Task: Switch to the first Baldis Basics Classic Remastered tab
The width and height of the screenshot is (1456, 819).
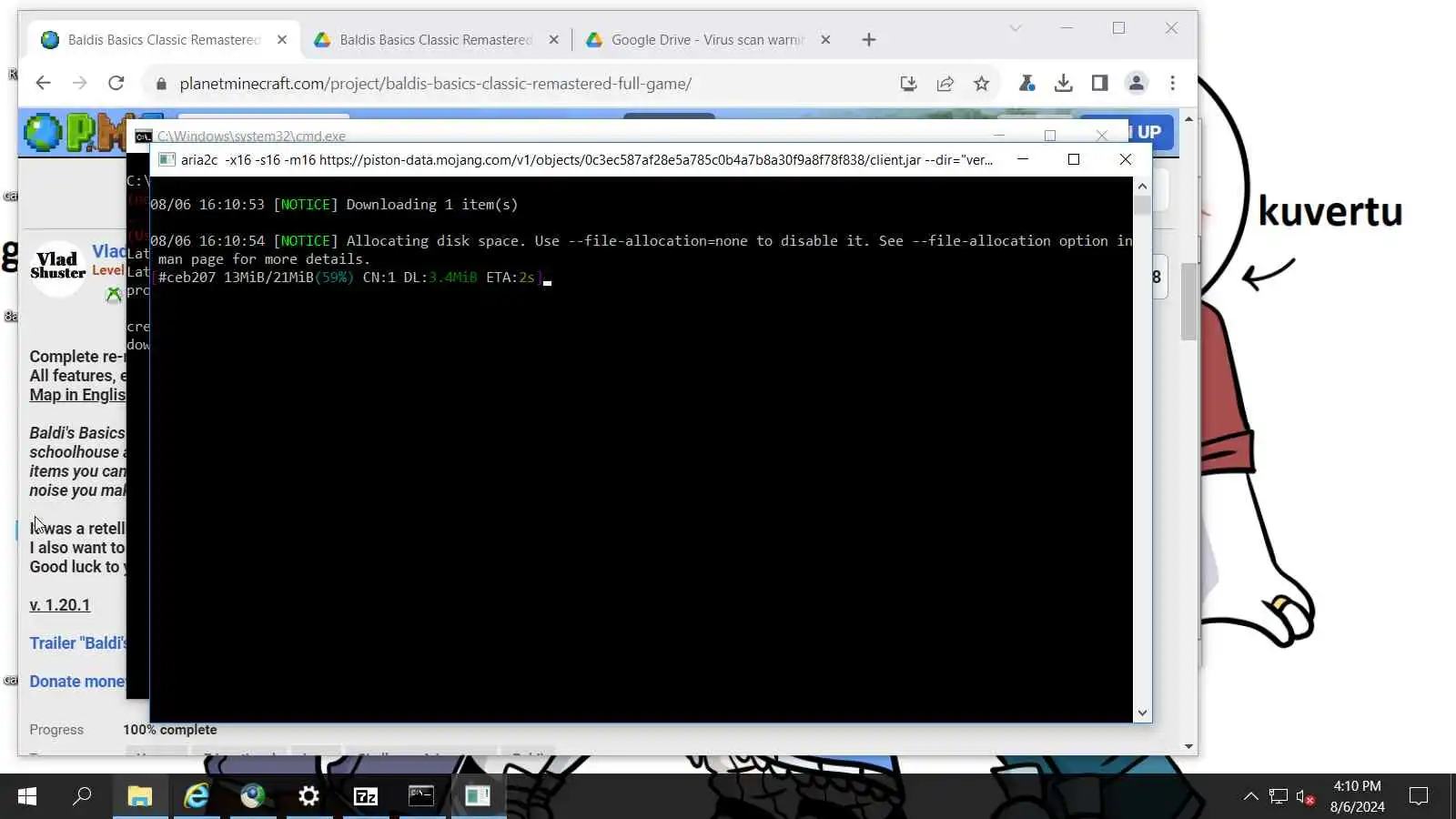Action: [164, 40]
